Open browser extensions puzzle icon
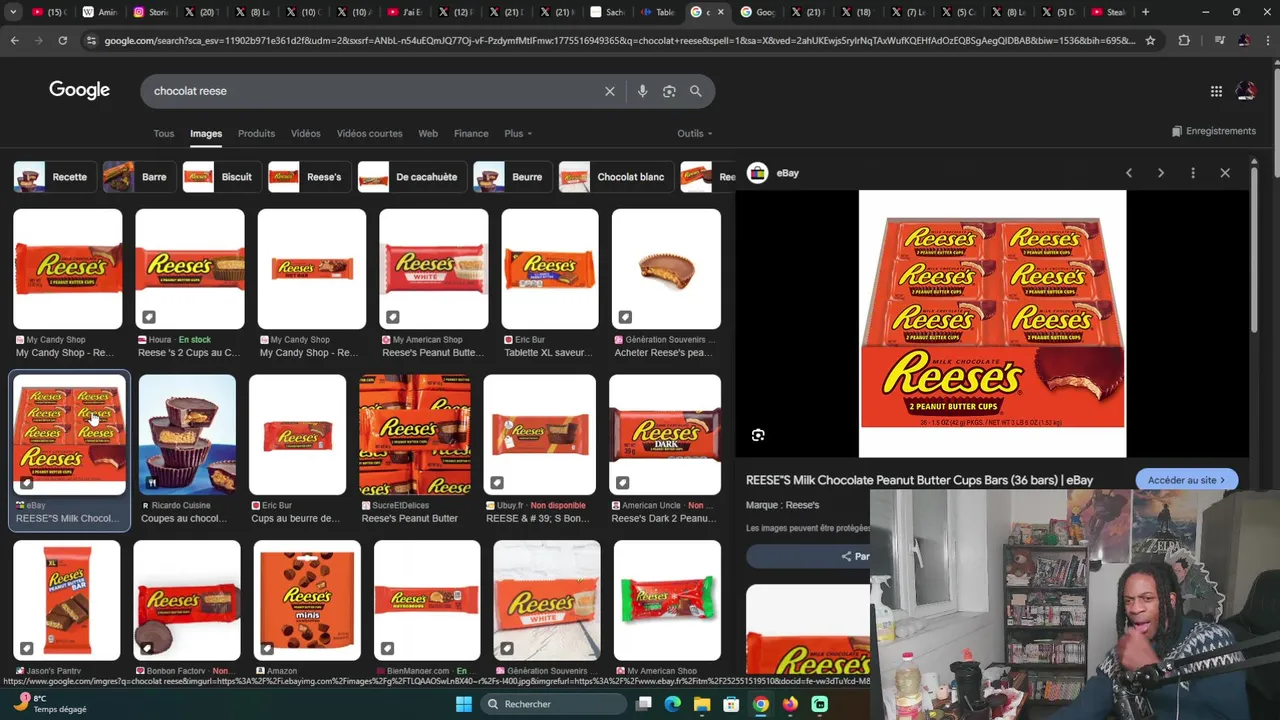This screenshot has width=1280, height=720. [1184, 40]
